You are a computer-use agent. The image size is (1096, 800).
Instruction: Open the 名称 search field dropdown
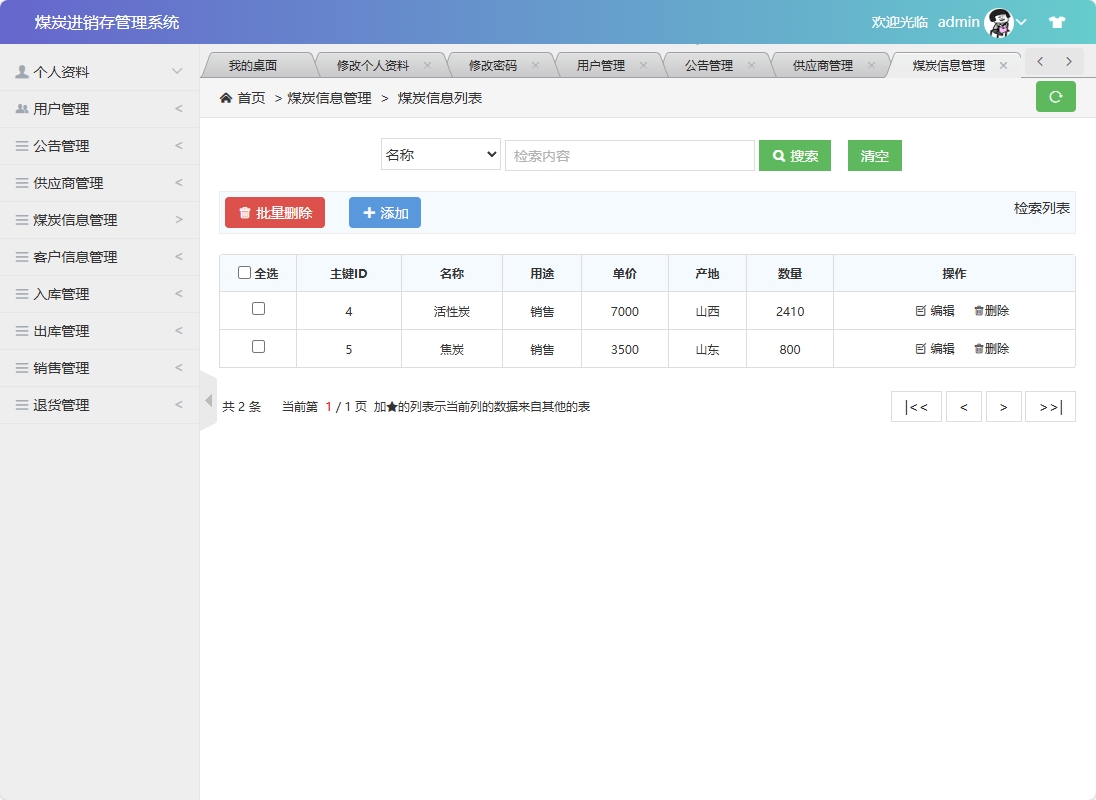(440, 154)
